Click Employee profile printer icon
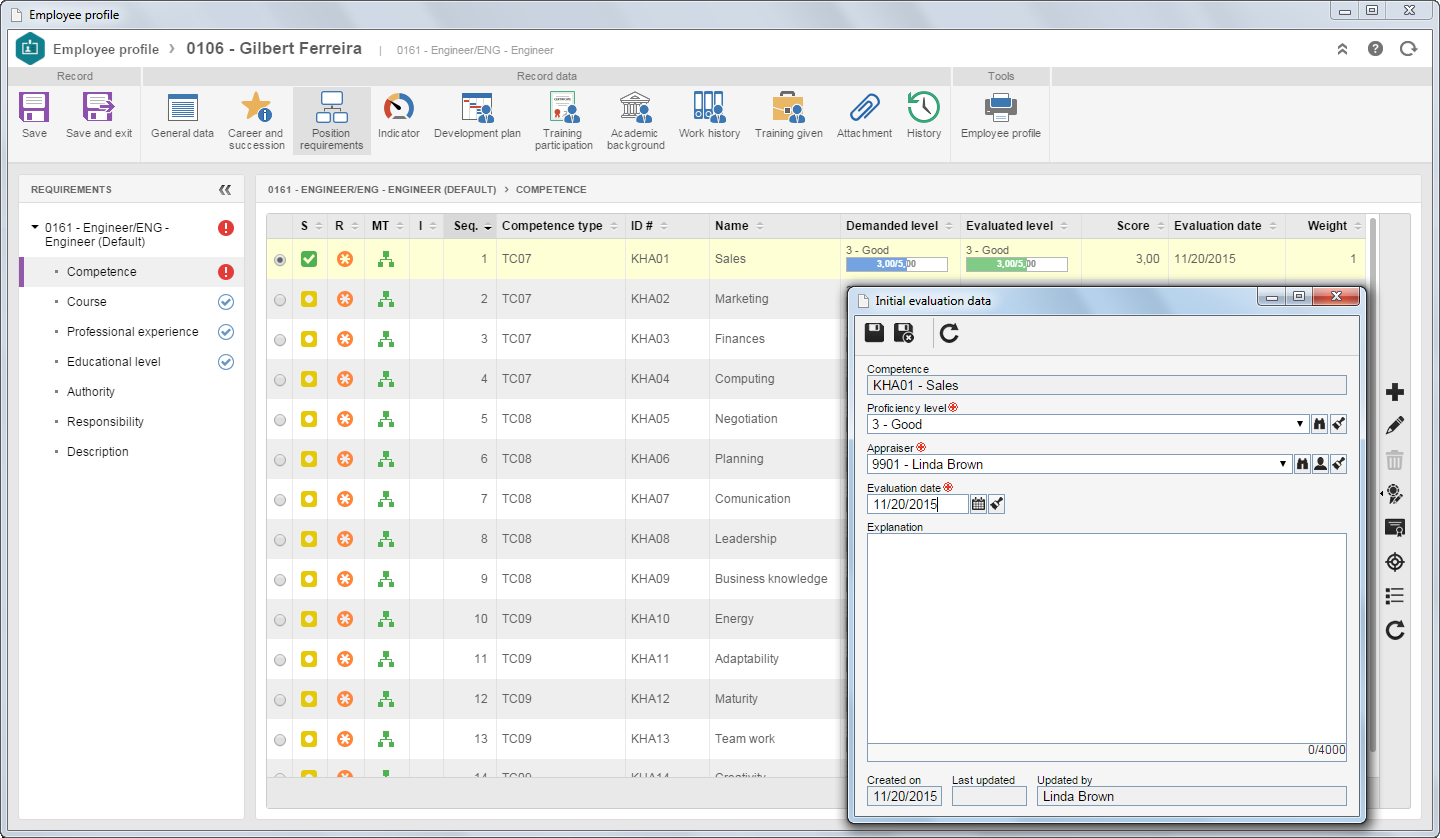Screen dimensions: 1440x838 (x=1000, y=107)
